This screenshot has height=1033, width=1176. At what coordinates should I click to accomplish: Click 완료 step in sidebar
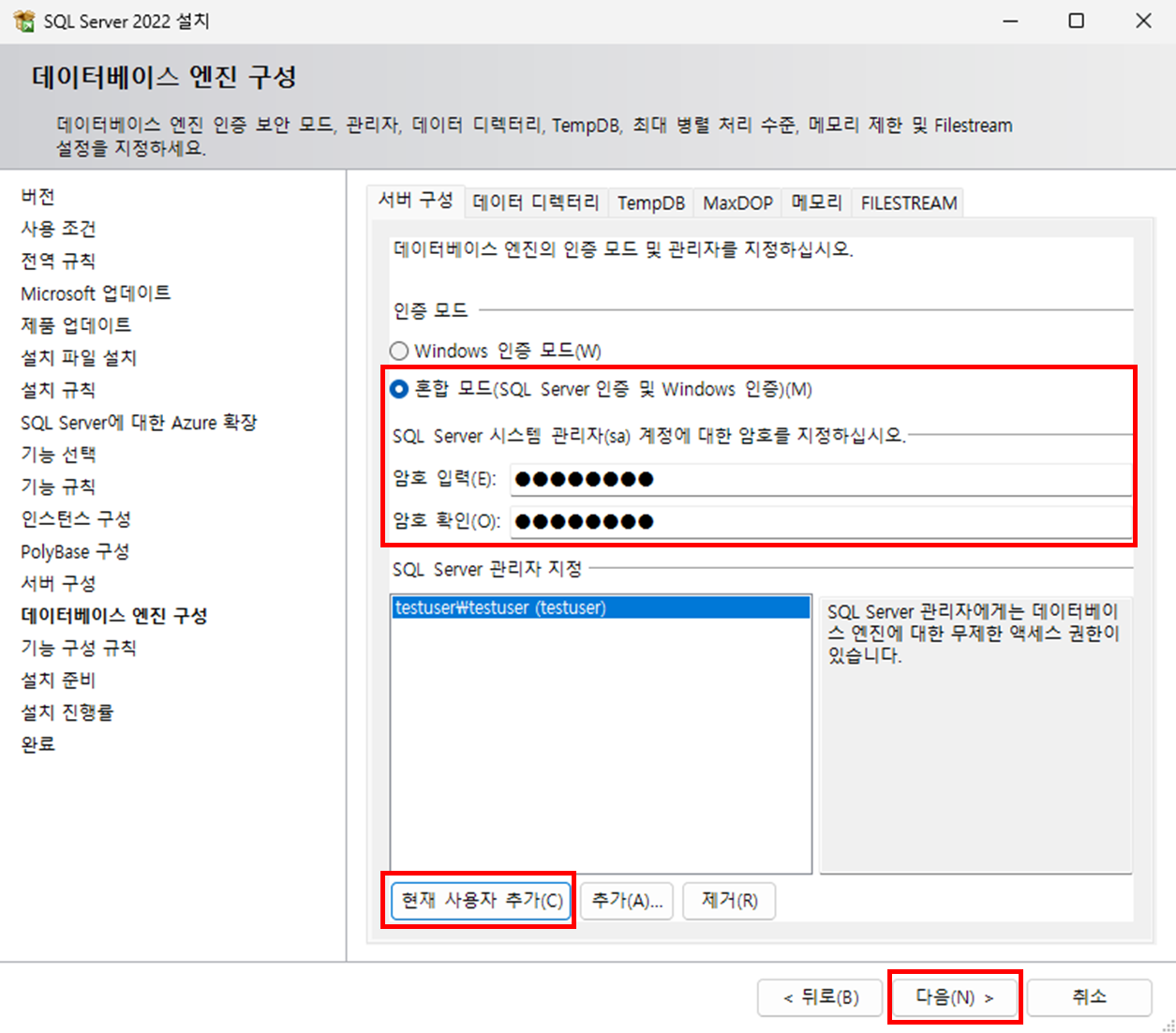38,744
